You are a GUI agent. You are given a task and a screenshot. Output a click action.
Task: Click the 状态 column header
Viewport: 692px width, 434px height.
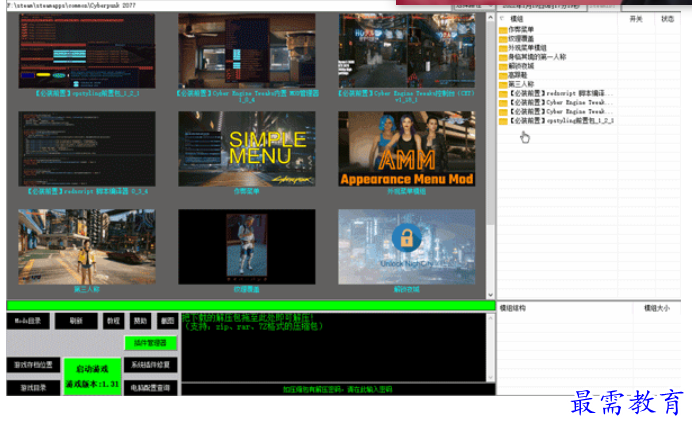point(667,19)
